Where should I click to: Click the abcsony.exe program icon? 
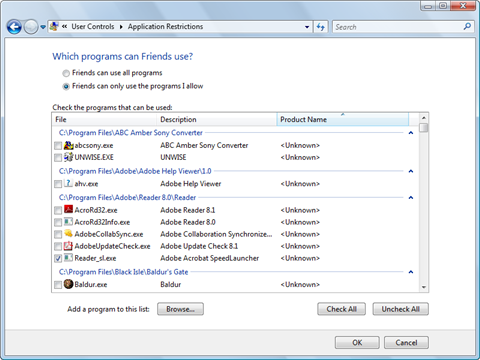click(x=68, y=145)
